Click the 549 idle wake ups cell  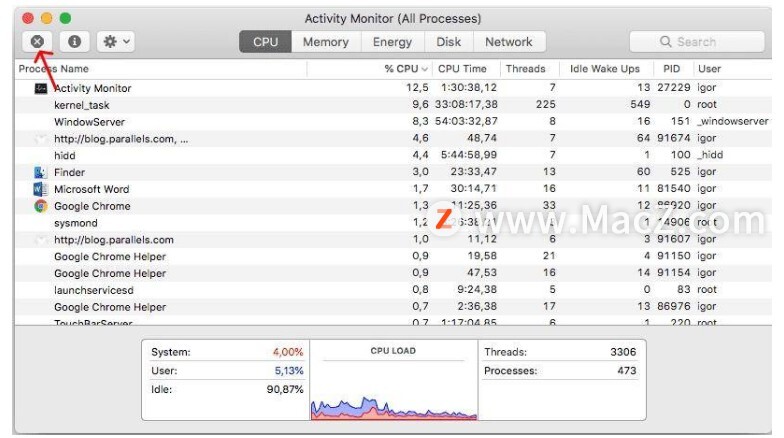[640, 104]
